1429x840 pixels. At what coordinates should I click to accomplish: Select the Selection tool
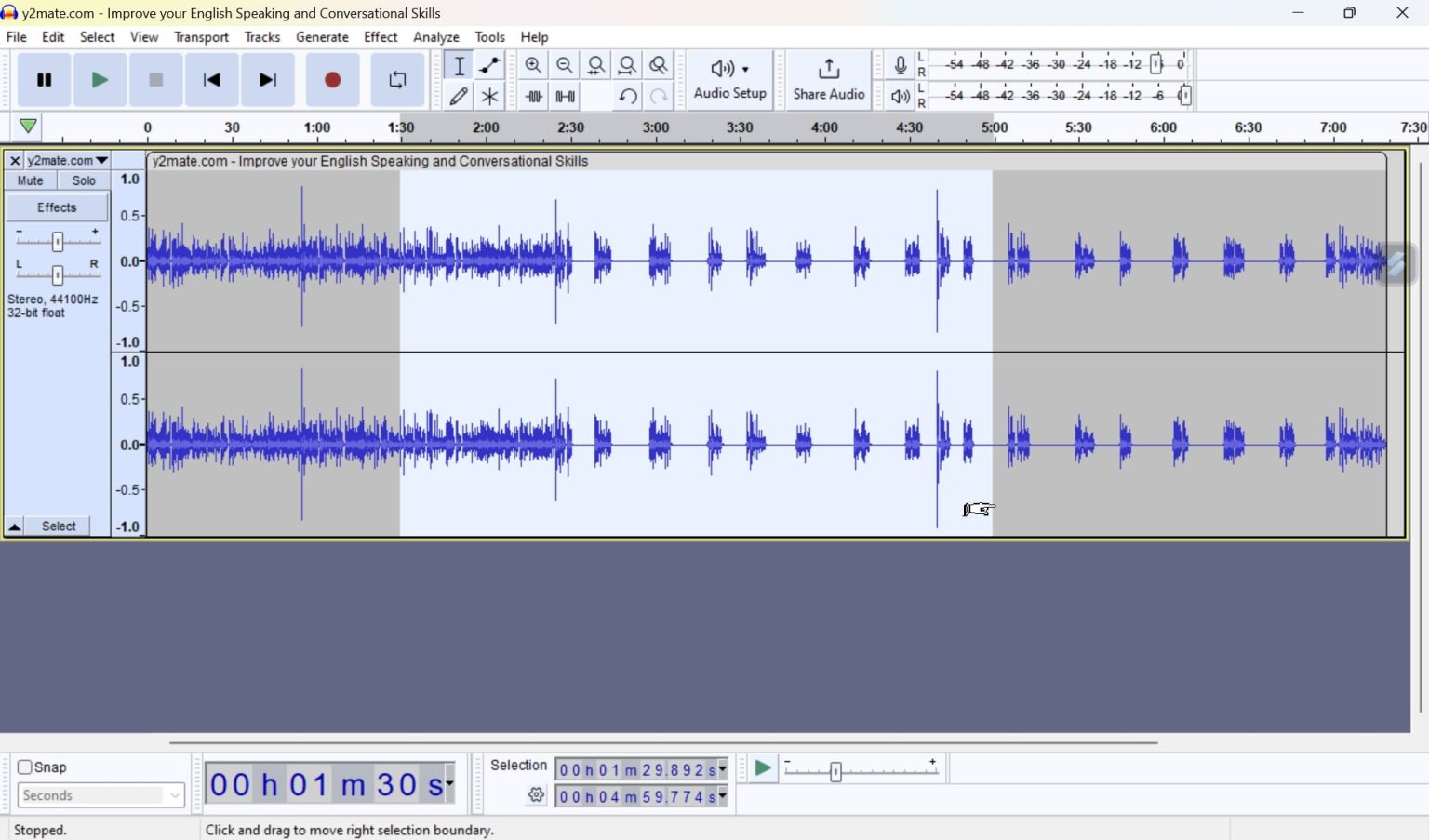tap(459, 65)
